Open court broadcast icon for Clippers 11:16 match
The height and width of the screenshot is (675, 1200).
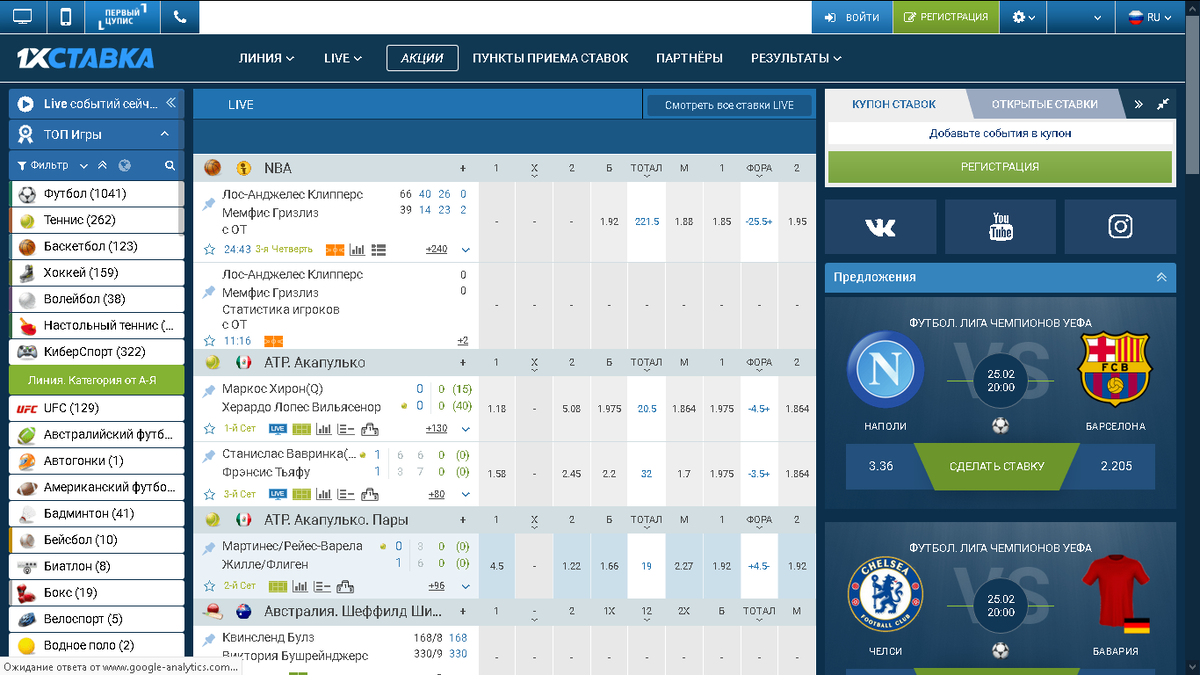(x=273, y=341)
